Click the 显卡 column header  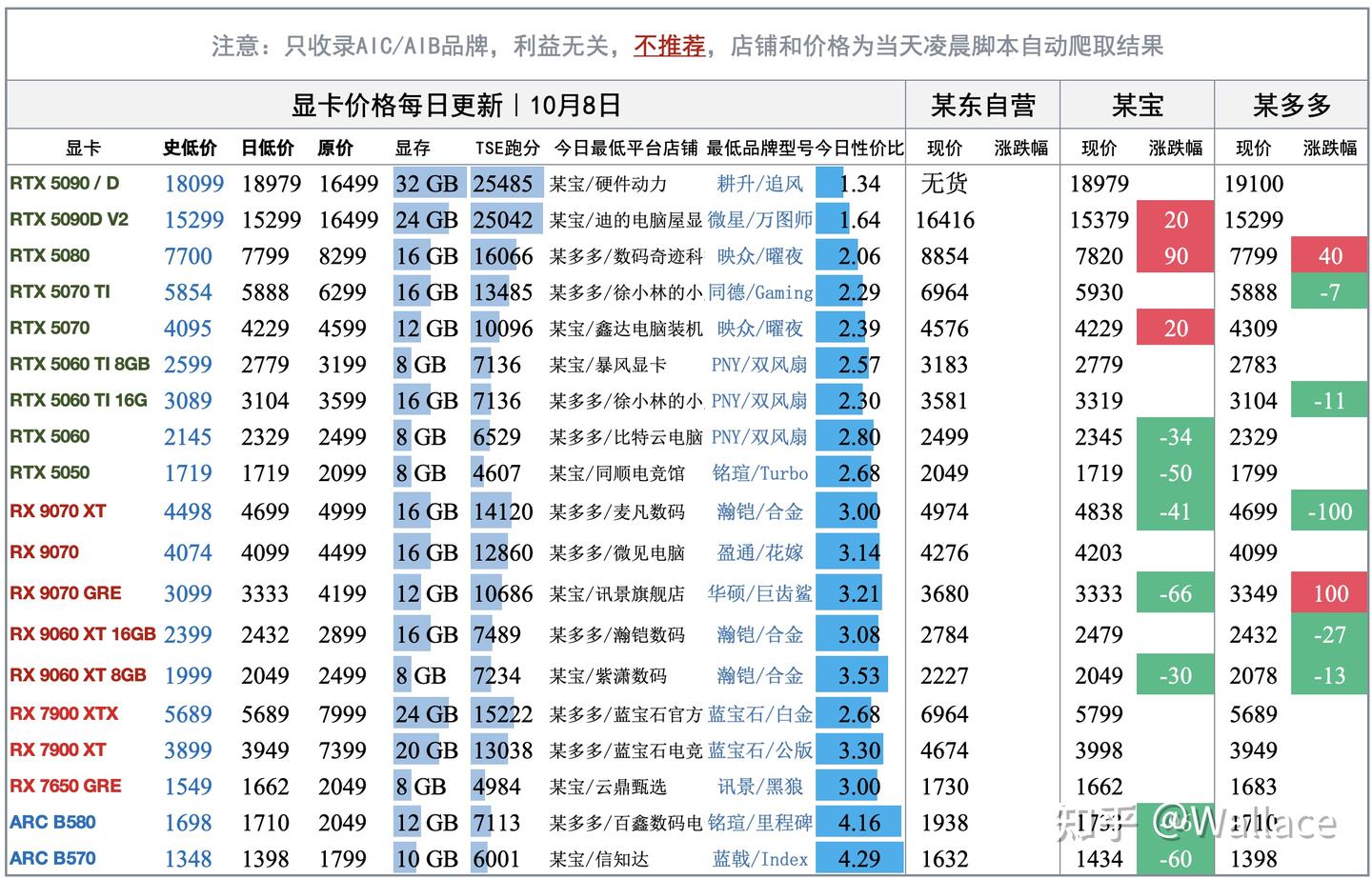tap(83, 148)
